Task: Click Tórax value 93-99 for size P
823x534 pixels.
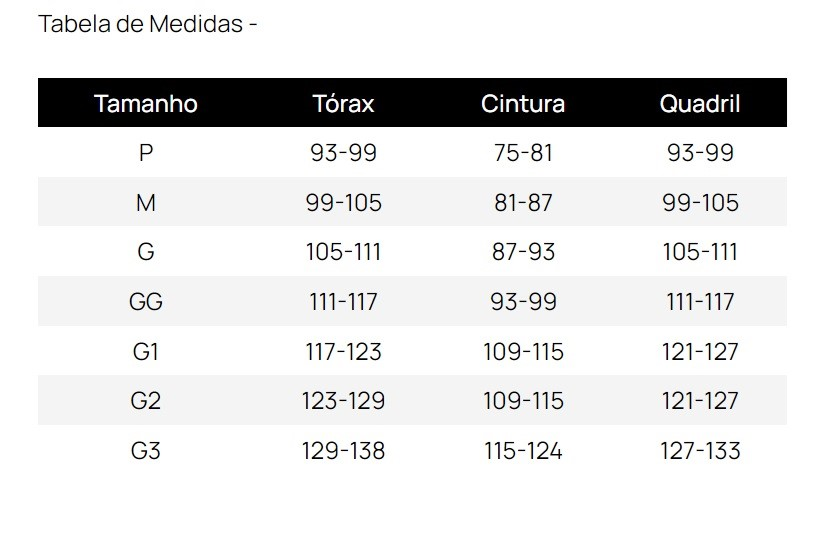Action: pyautogui.click(x=343, y=153)
